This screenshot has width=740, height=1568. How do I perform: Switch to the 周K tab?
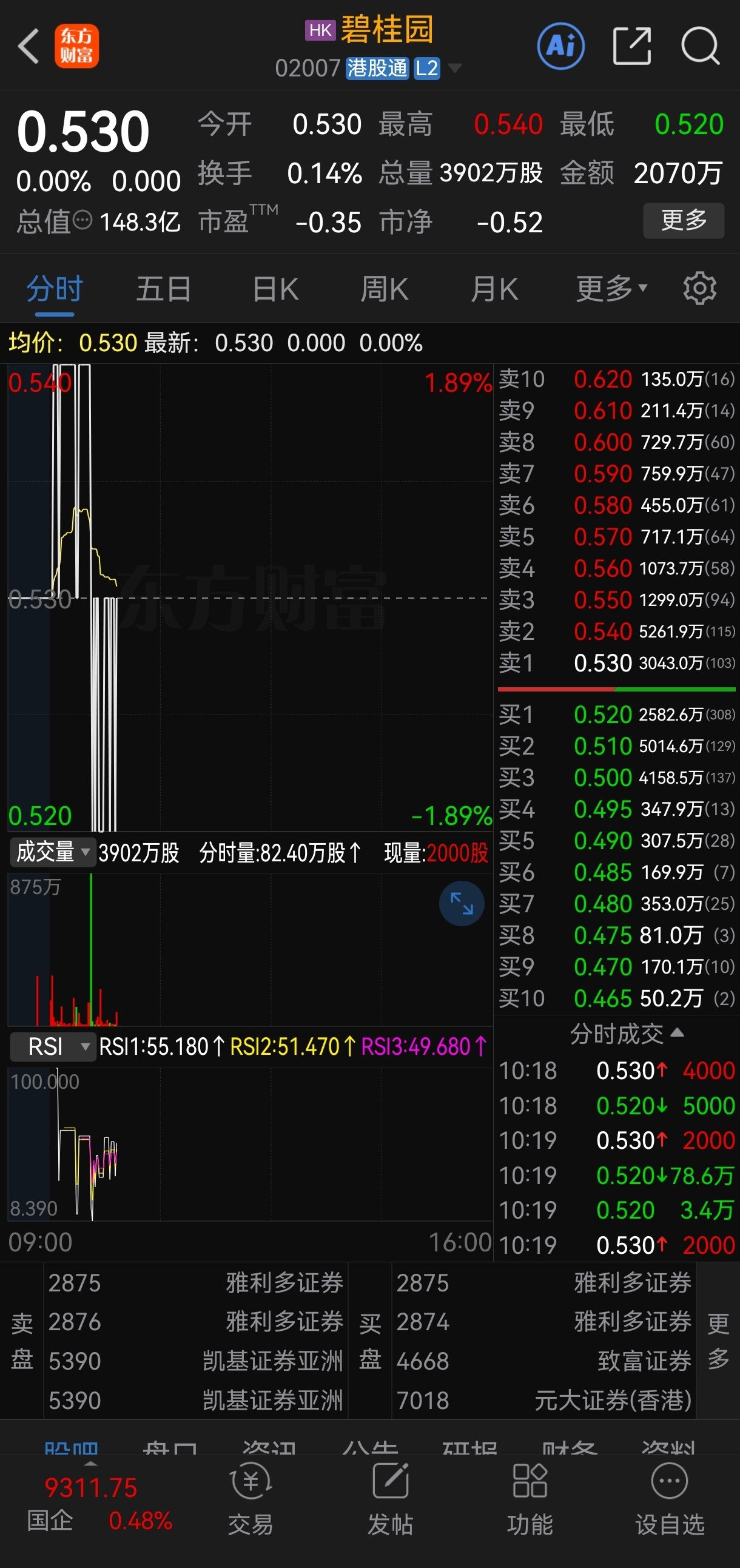(384, 289)
